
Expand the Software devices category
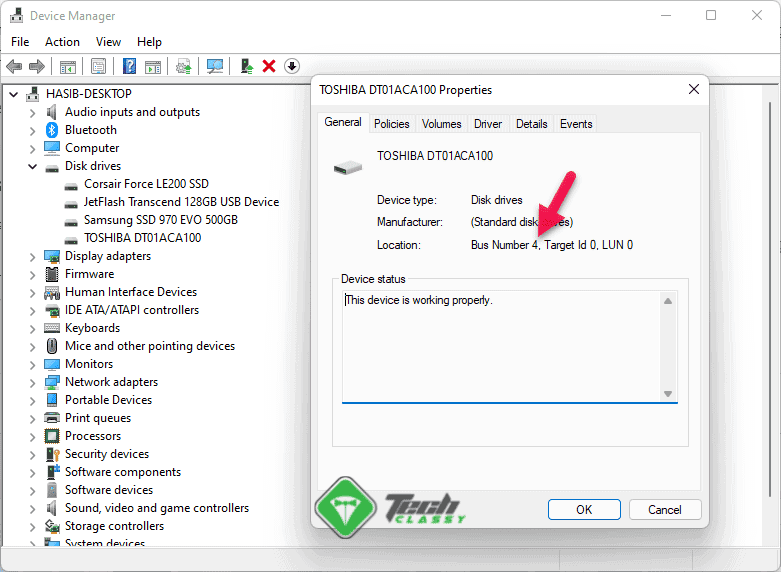point(32,491)
